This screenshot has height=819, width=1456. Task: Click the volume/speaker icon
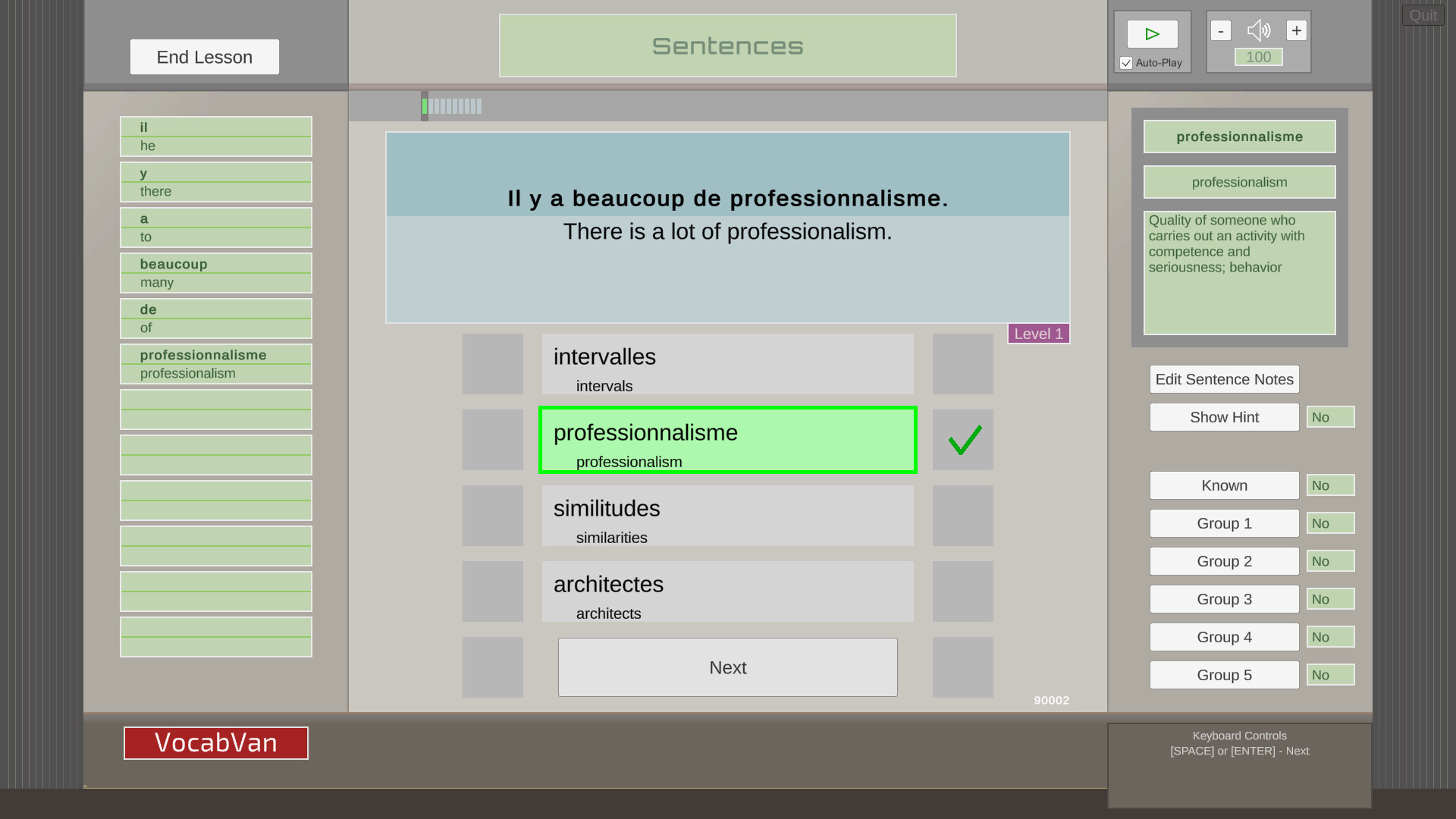pos(1258,30)
